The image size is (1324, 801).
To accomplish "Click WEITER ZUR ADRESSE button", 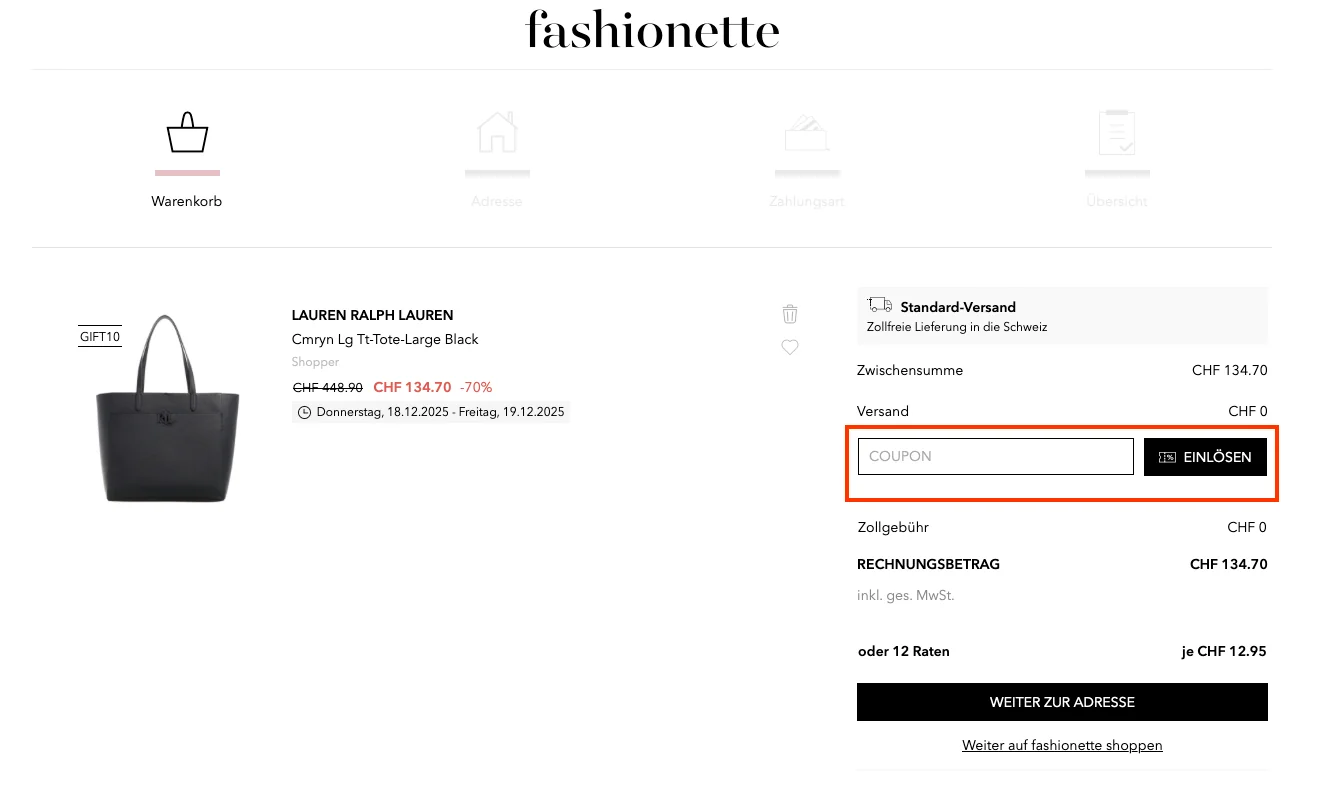I will pos(1062,702).
